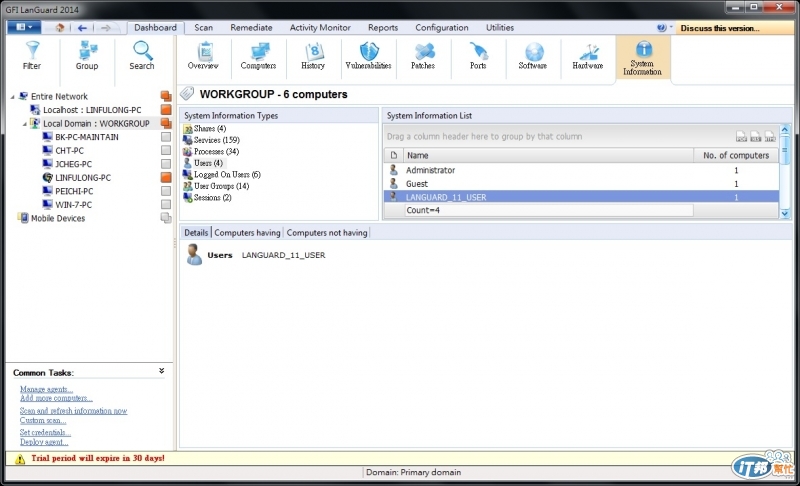Select CHT-PC computer

69,150
